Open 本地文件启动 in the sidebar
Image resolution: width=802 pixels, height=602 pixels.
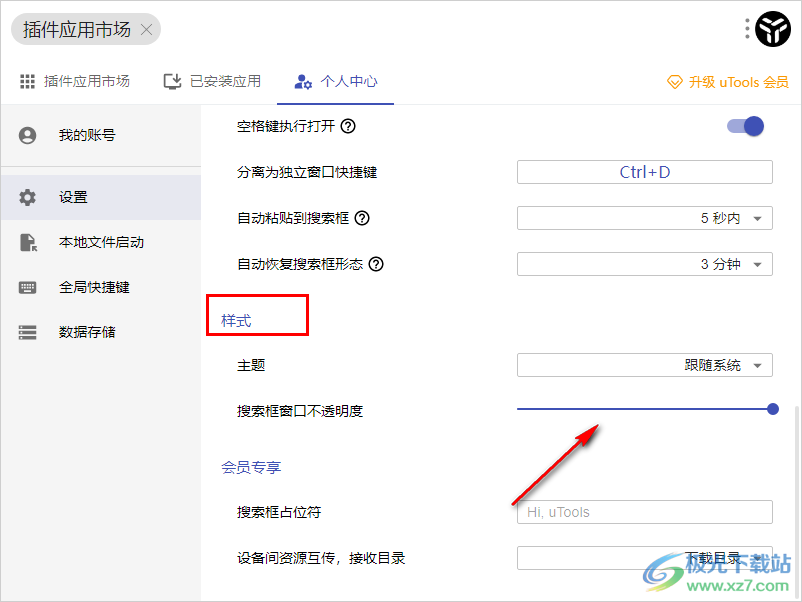[101, 242]
